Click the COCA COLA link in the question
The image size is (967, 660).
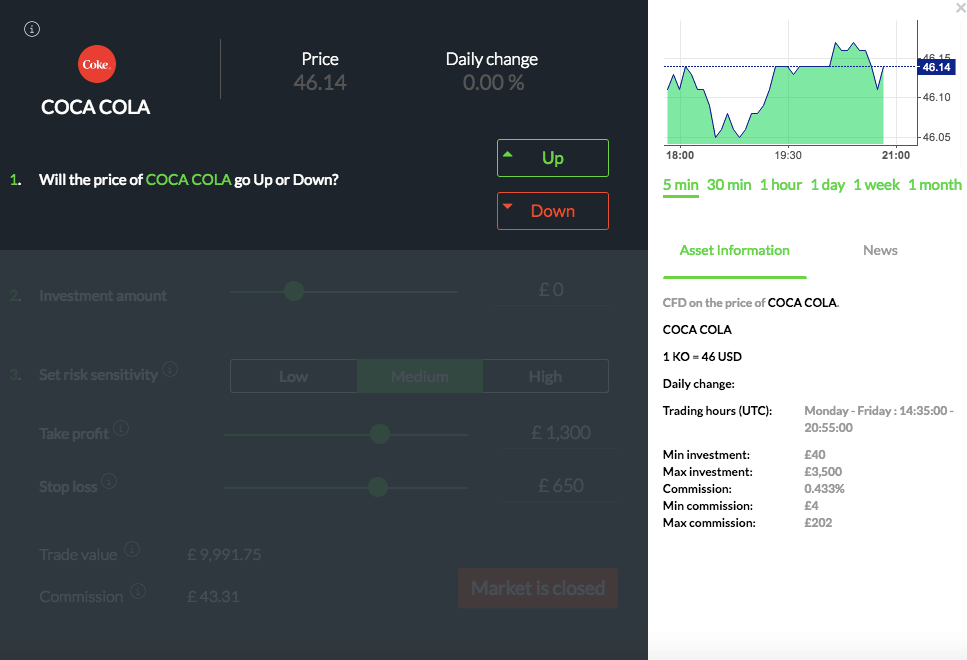[188, 180]
